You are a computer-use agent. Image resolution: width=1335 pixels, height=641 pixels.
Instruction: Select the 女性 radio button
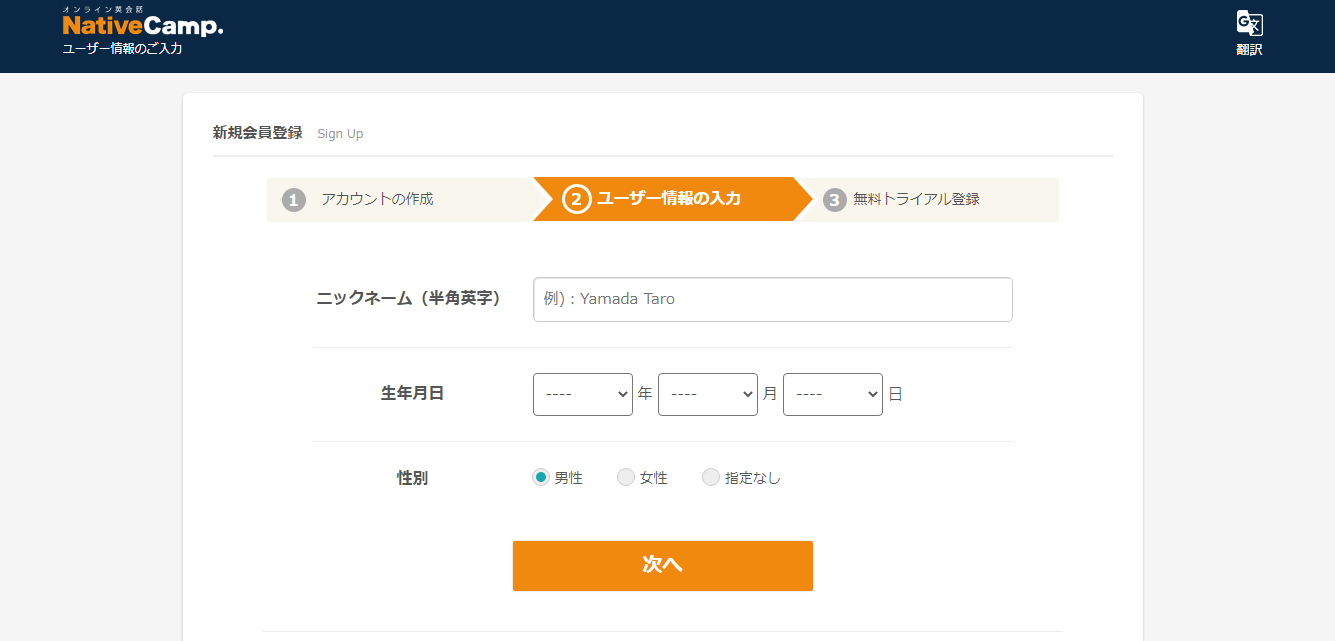click(x=626, y=478)
